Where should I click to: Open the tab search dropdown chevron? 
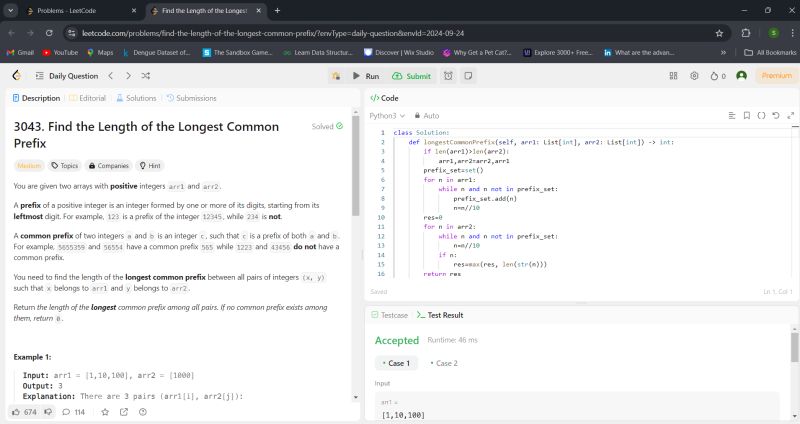coord(10,10)
